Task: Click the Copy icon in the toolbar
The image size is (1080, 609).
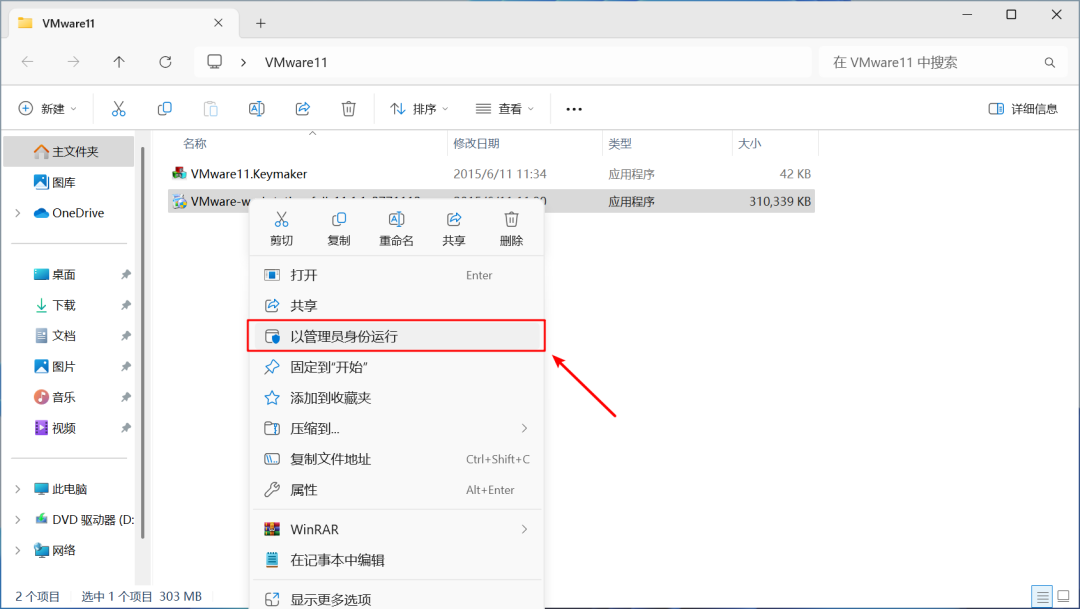Action: pyautogui.click(x=165, y=109)
